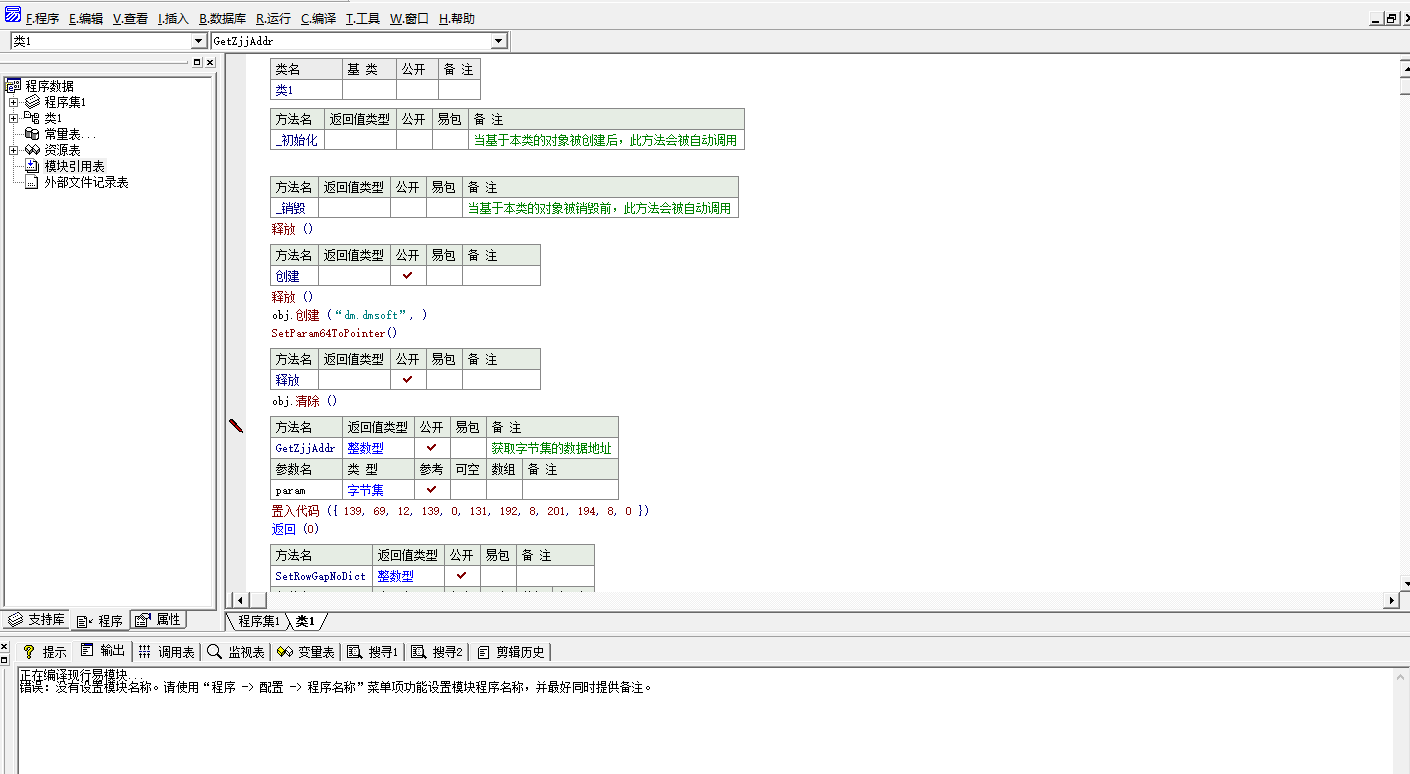Screen dimensions: 1410x774
Task: Click the 程序集1 stack icon in the tree
Action: [x=32, y=102]
